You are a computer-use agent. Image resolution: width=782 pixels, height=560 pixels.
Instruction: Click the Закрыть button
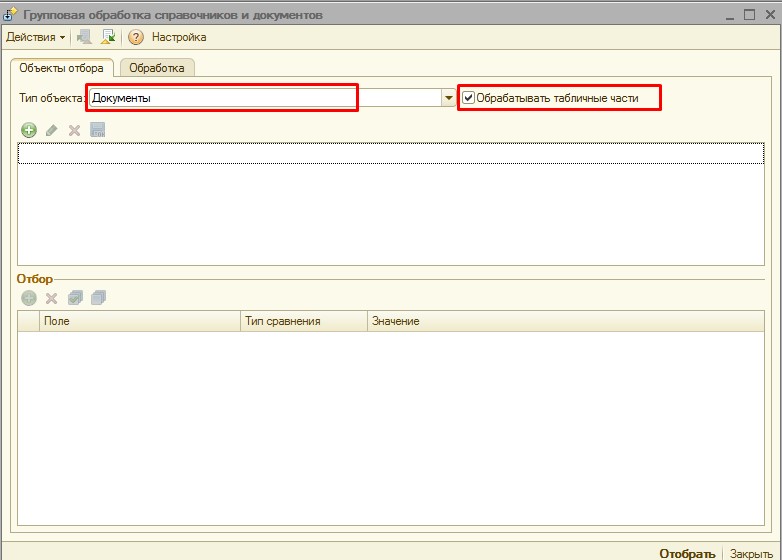click(x=750, y=553)
